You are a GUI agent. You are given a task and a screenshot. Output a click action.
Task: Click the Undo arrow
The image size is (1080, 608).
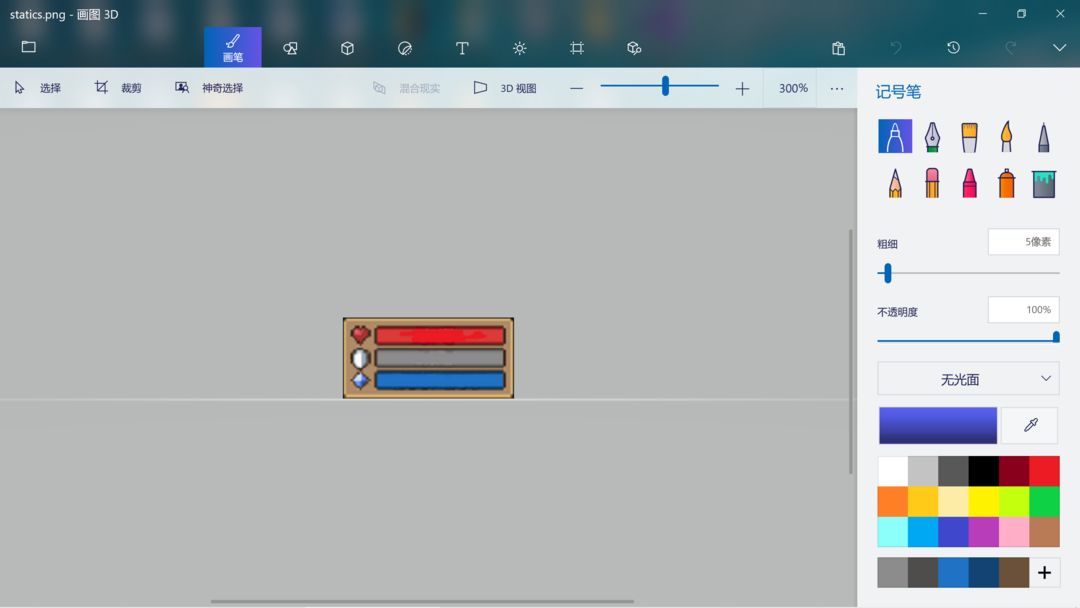click(895, 48)
